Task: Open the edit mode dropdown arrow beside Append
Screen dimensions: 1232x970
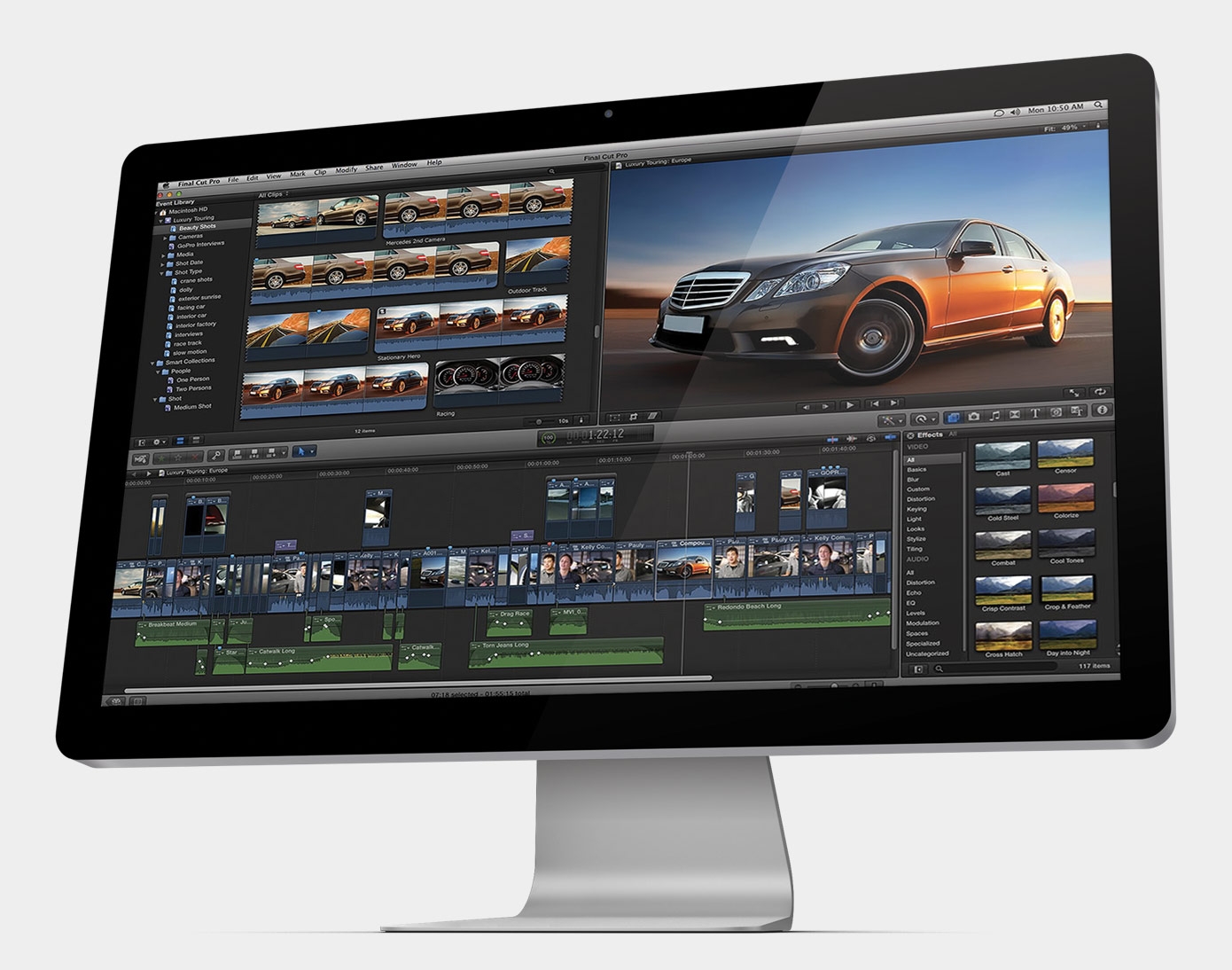Action: (x=284, y=453)
